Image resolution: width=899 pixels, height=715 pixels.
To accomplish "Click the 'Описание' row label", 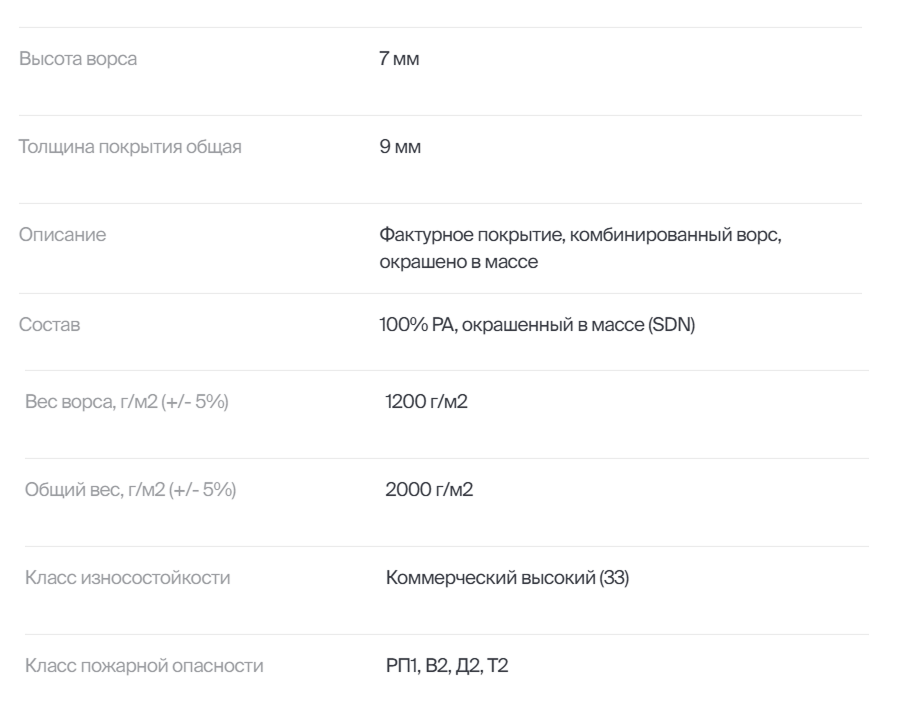I will tap(65, 237).
